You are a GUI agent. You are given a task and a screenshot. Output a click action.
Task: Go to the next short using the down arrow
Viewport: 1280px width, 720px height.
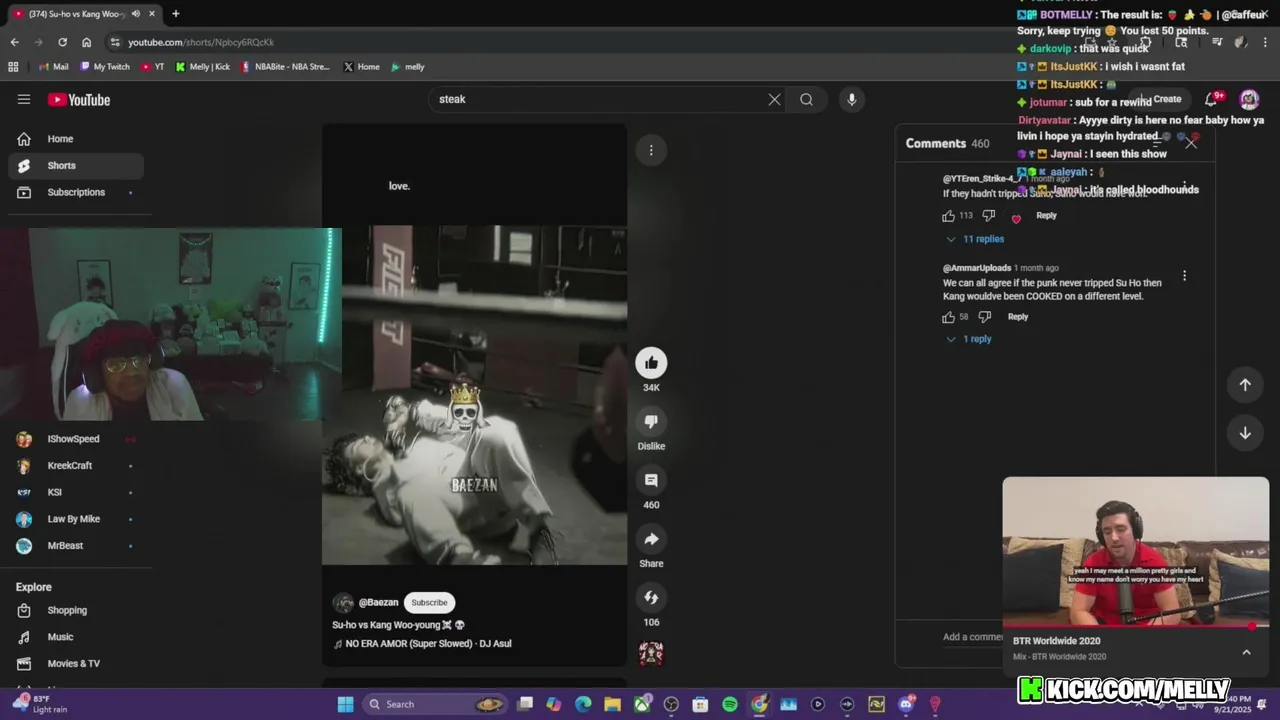tap(1245, 433)
